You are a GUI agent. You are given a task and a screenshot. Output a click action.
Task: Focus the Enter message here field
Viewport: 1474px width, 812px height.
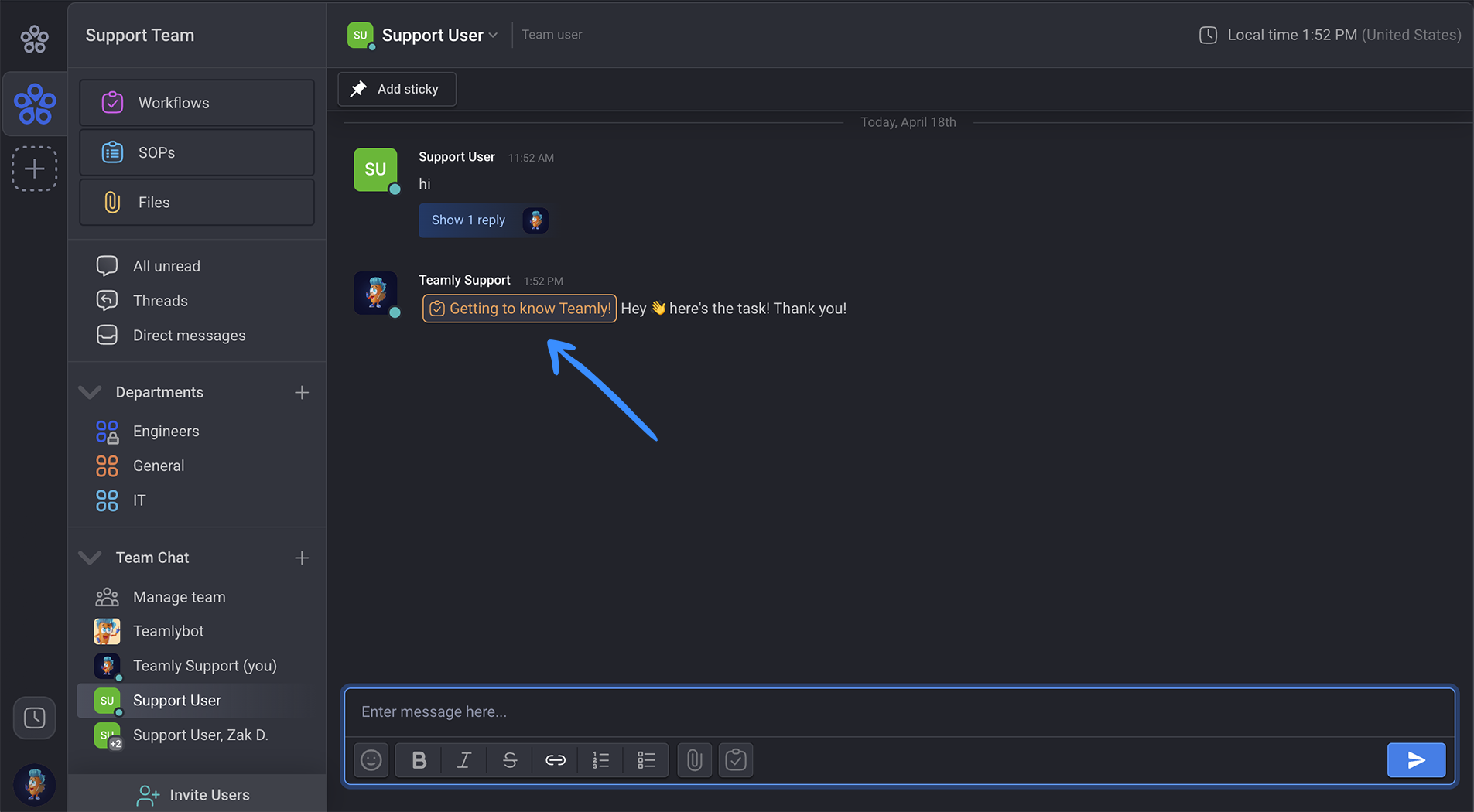(899, 712)
